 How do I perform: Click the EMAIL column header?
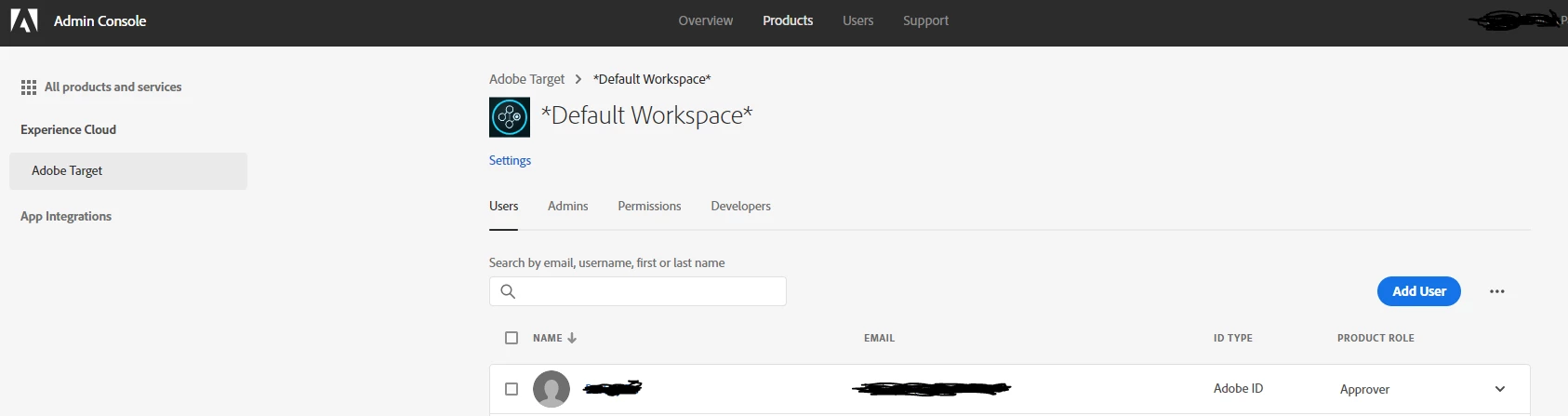pos(879,338)
